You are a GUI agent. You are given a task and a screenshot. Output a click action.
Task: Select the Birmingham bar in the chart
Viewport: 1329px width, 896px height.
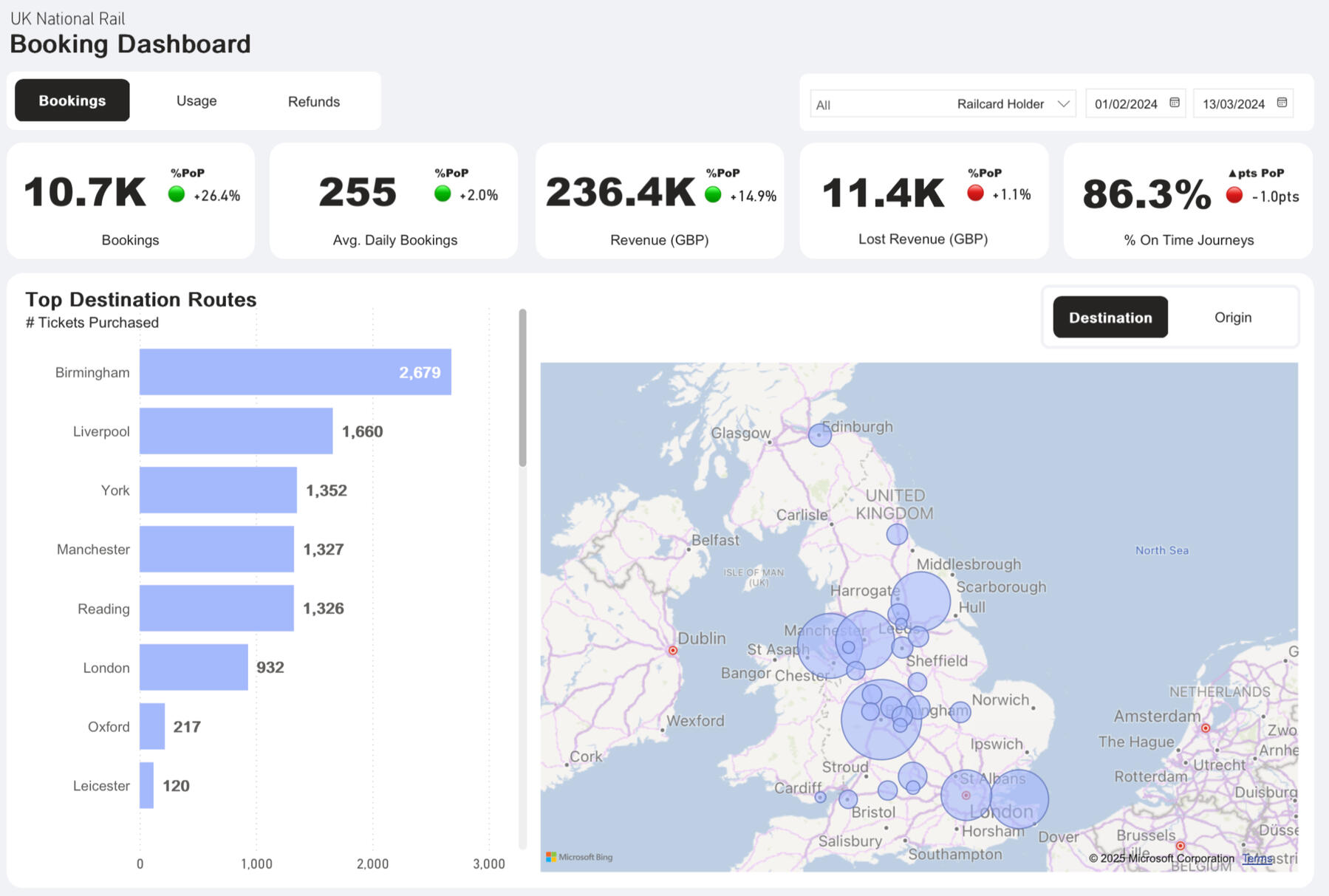pos(295,372)
